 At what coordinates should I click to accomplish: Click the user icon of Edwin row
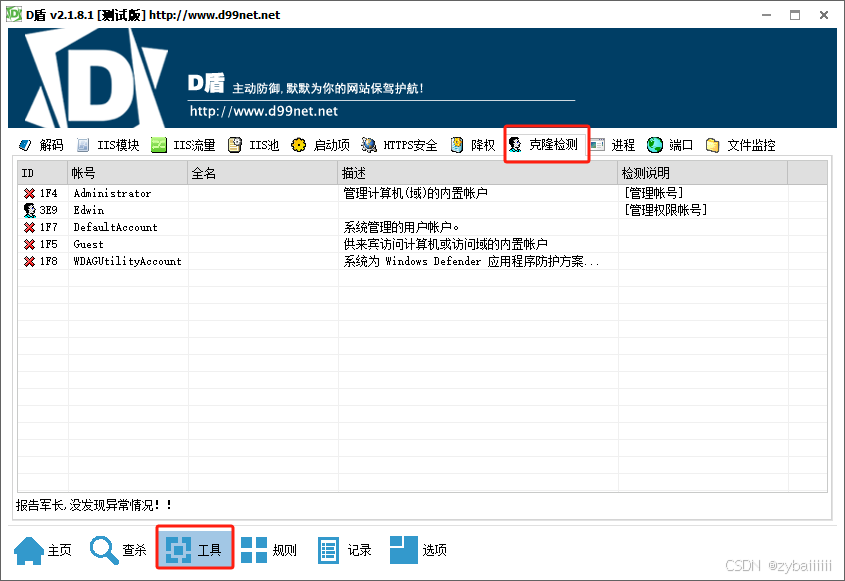30,210
